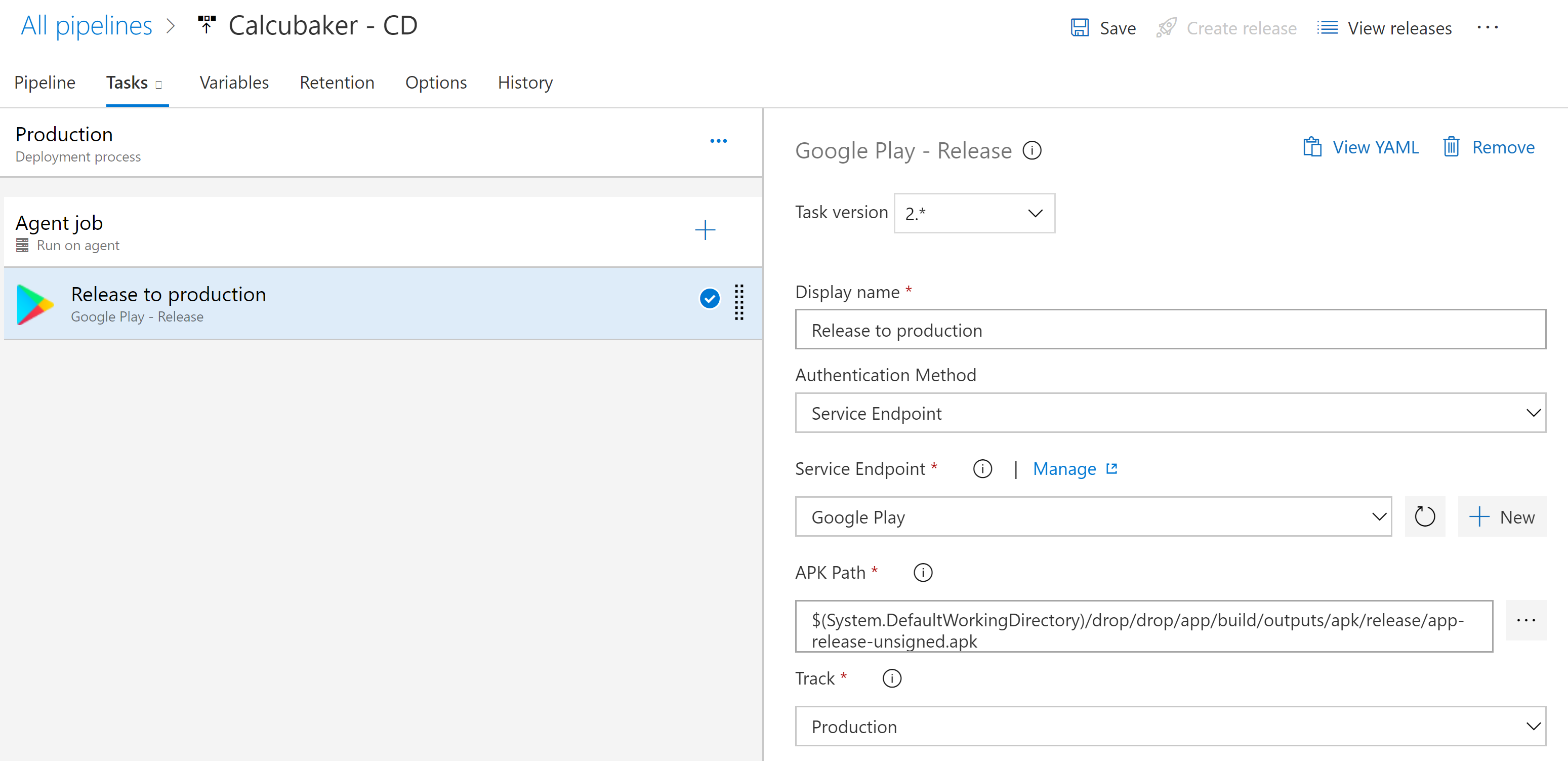This screenshot has width=1568, height=761.
Task: Click View YAML link
Action: [1375, 147]
